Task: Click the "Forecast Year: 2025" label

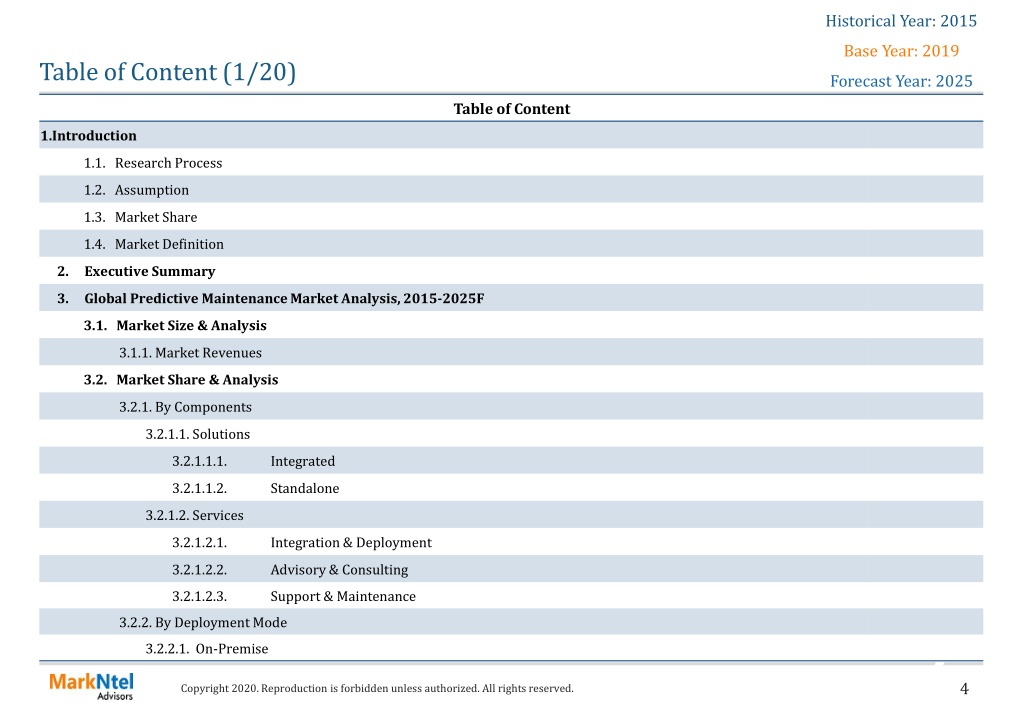Action: 901,81
